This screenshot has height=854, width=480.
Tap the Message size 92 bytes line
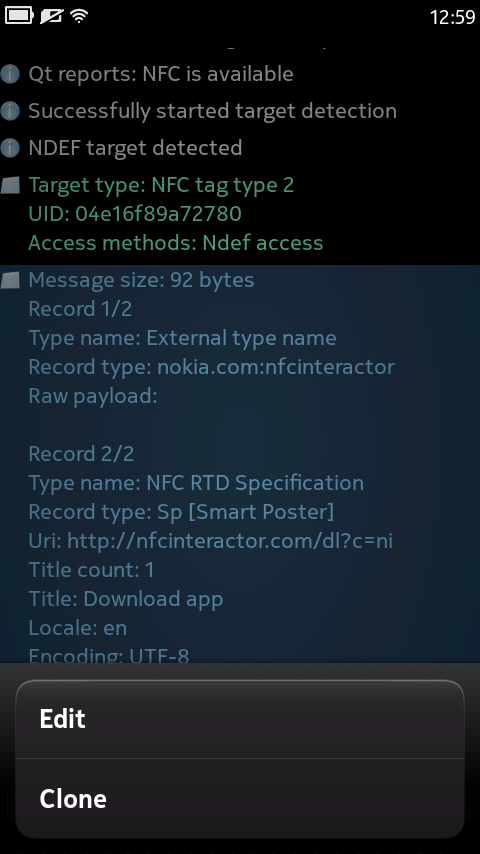(x=141, y=280)
